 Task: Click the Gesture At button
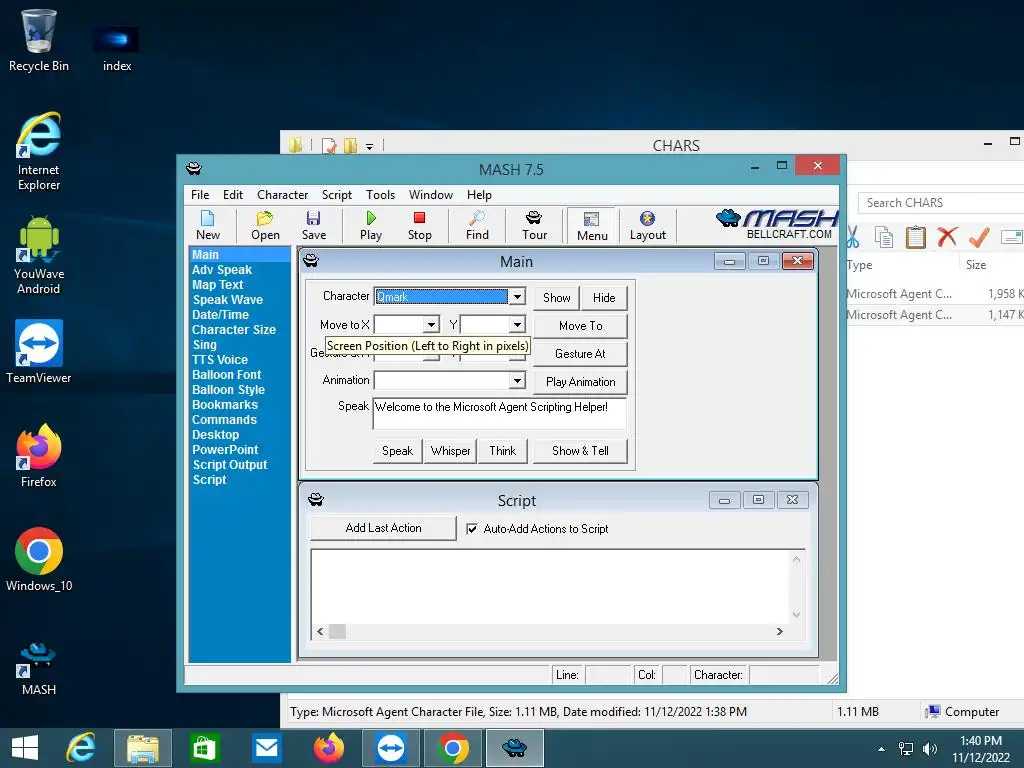[x=581, y=354]
